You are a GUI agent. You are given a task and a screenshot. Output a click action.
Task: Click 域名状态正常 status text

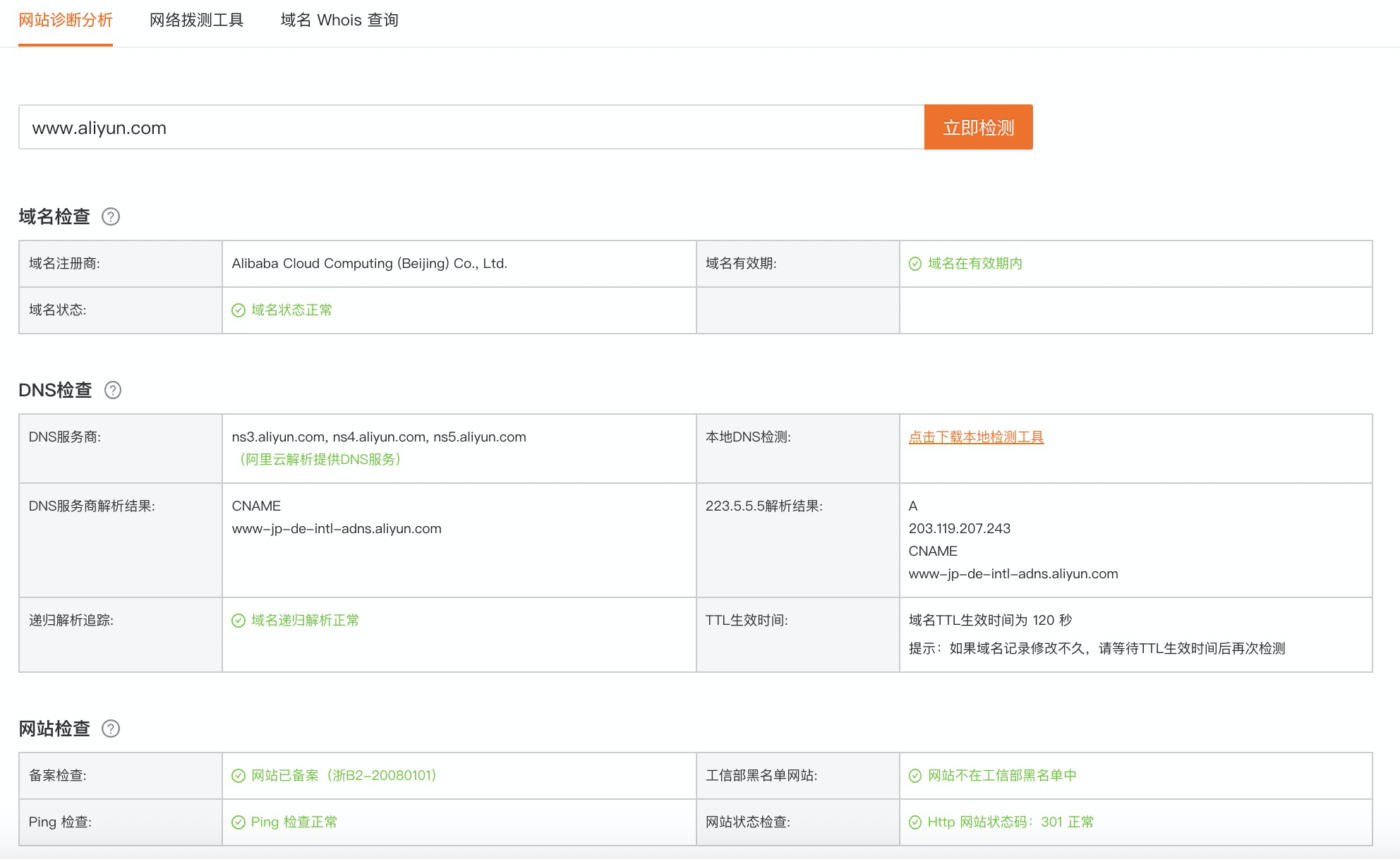click(291, 310)
